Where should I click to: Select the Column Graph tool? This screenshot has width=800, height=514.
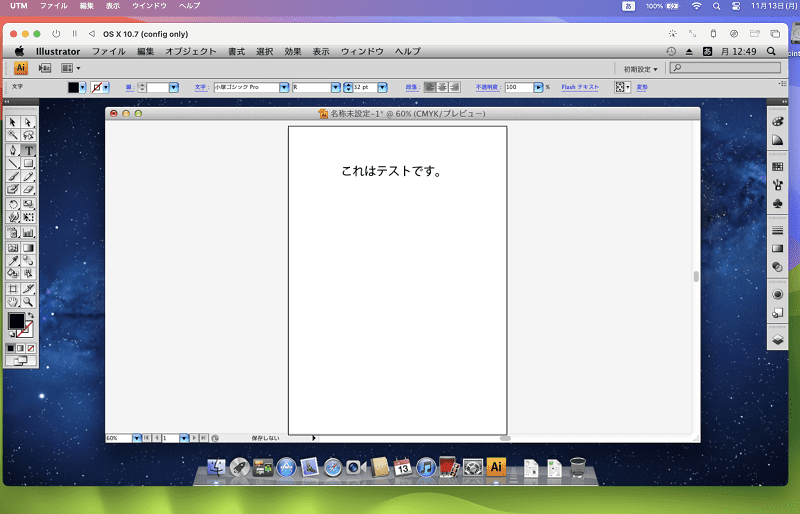pyautogui.click(x=28, y=233)
